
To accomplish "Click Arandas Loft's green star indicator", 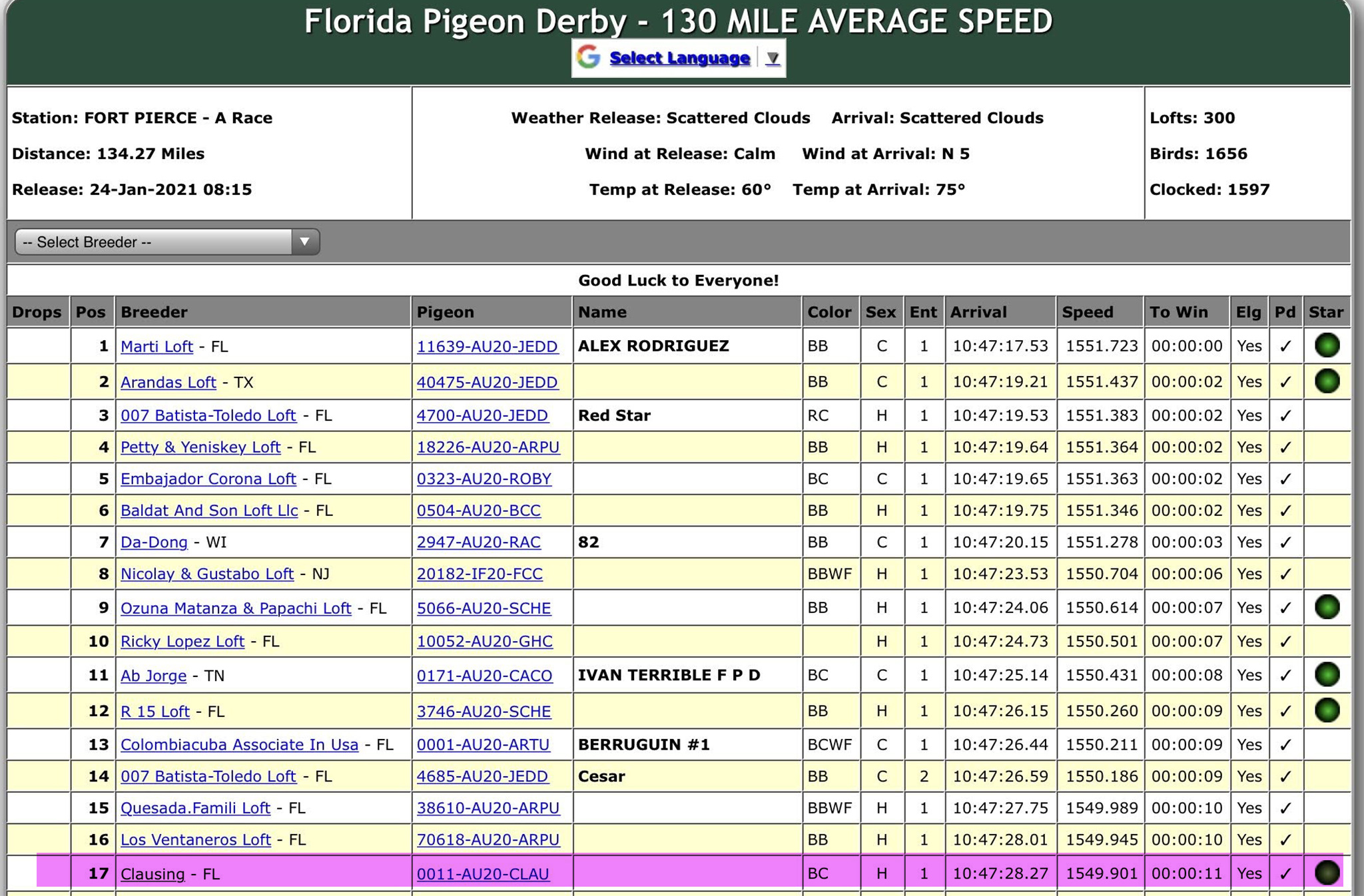I will (1327, 381).
